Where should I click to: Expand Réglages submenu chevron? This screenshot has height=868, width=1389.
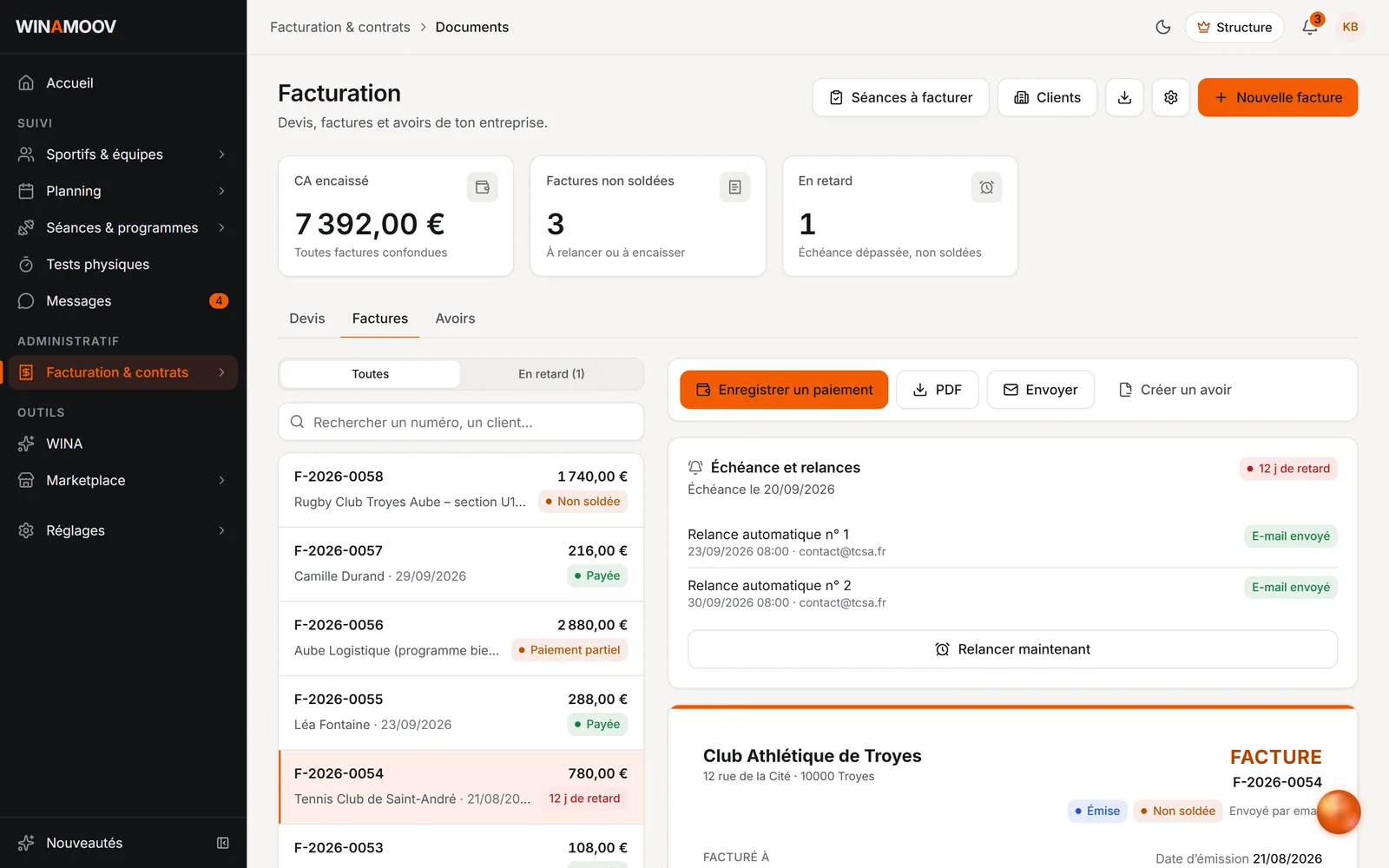(x=222, y=530)
